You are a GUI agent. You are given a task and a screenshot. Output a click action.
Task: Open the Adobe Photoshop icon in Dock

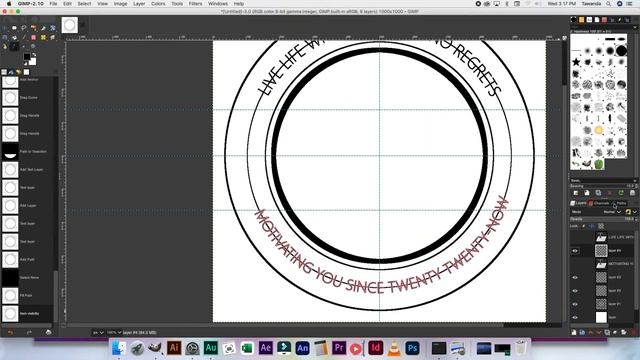pyautogui.click(x=412, y=348)
